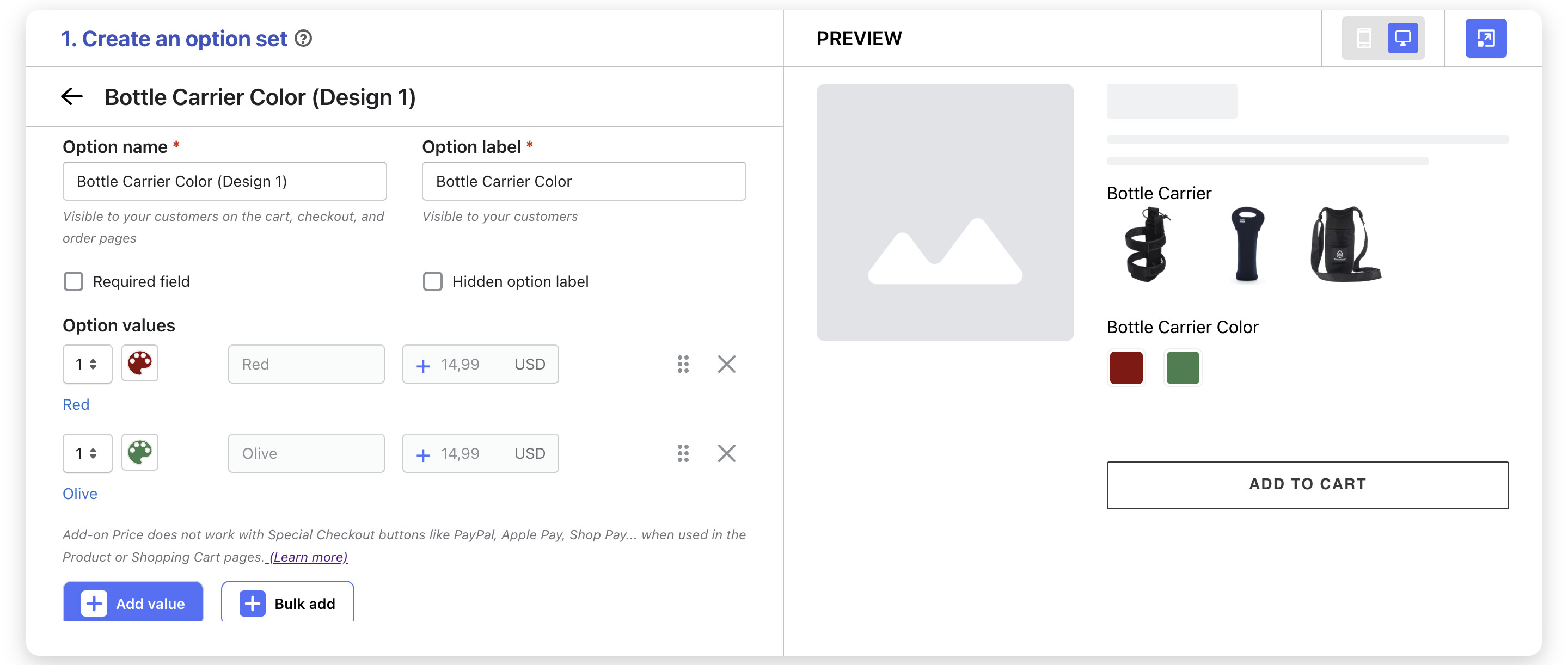Choose the green color swatch in the preview
This screenshot has width=1568, height=665.
tap(1182, 367)
